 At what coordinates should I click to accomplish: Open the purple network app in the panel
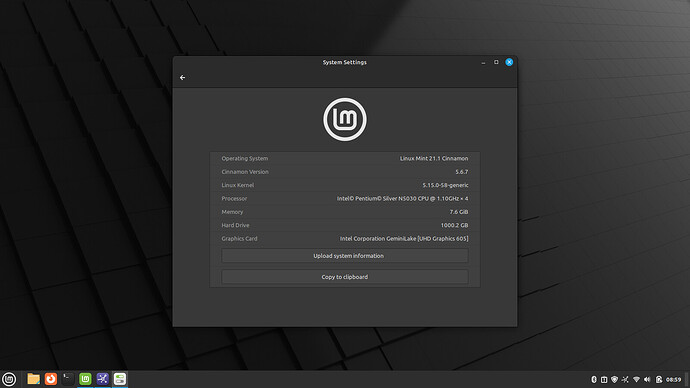coord(103,379)
